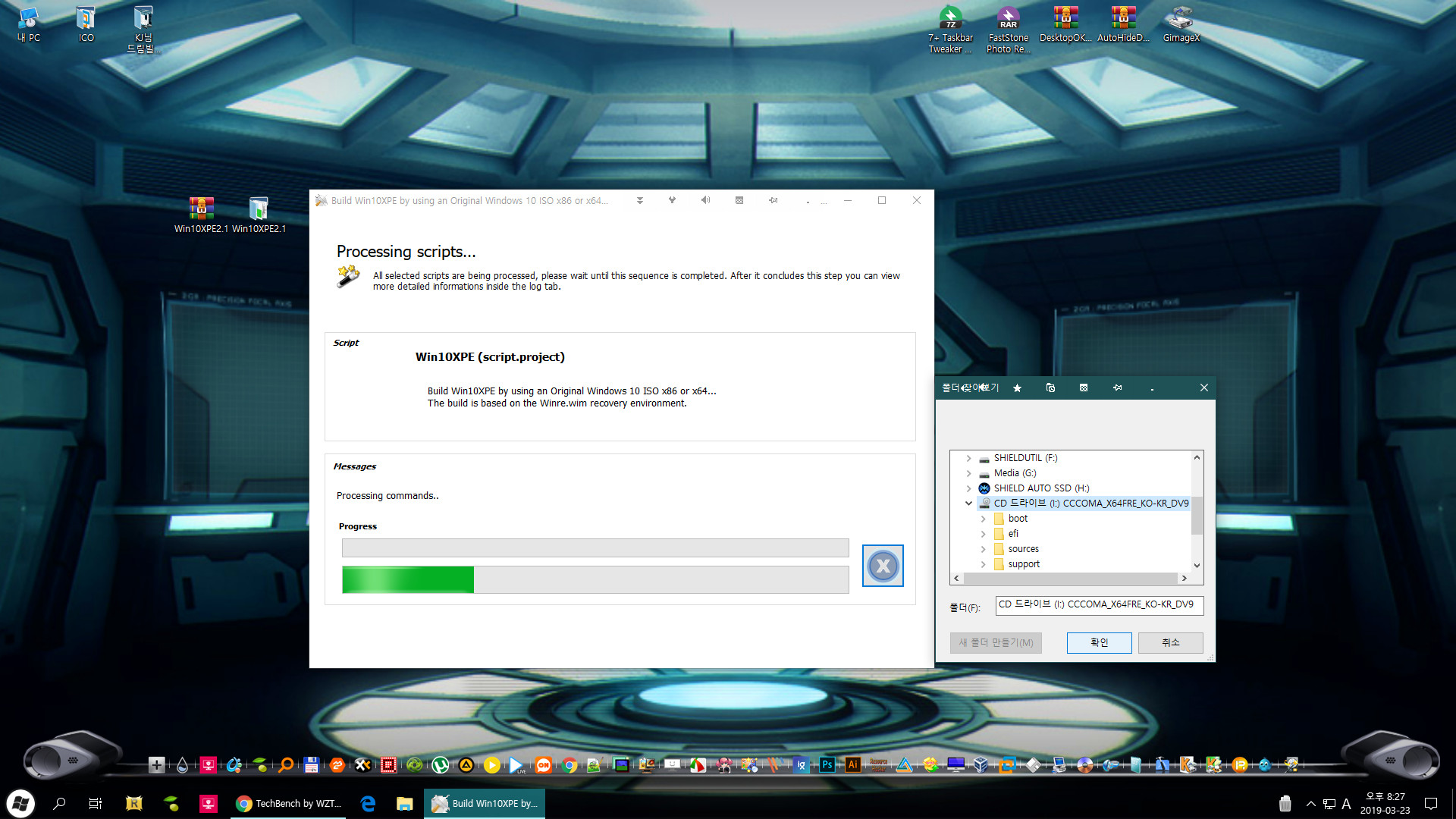This screenshot has height=819, width=1456.
Task: Open taskbar search magnifier
Action: [59, 803]
